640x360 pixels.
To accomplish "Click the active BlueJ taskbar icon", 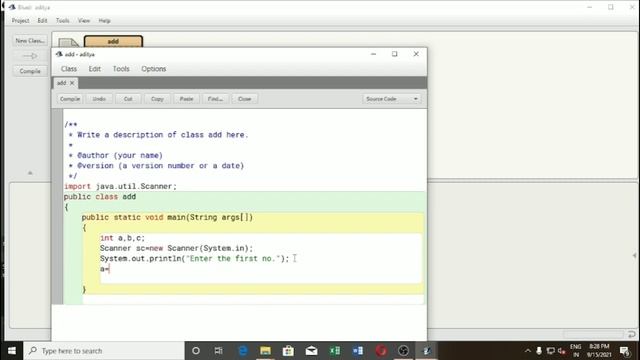I will click(427, 351).
